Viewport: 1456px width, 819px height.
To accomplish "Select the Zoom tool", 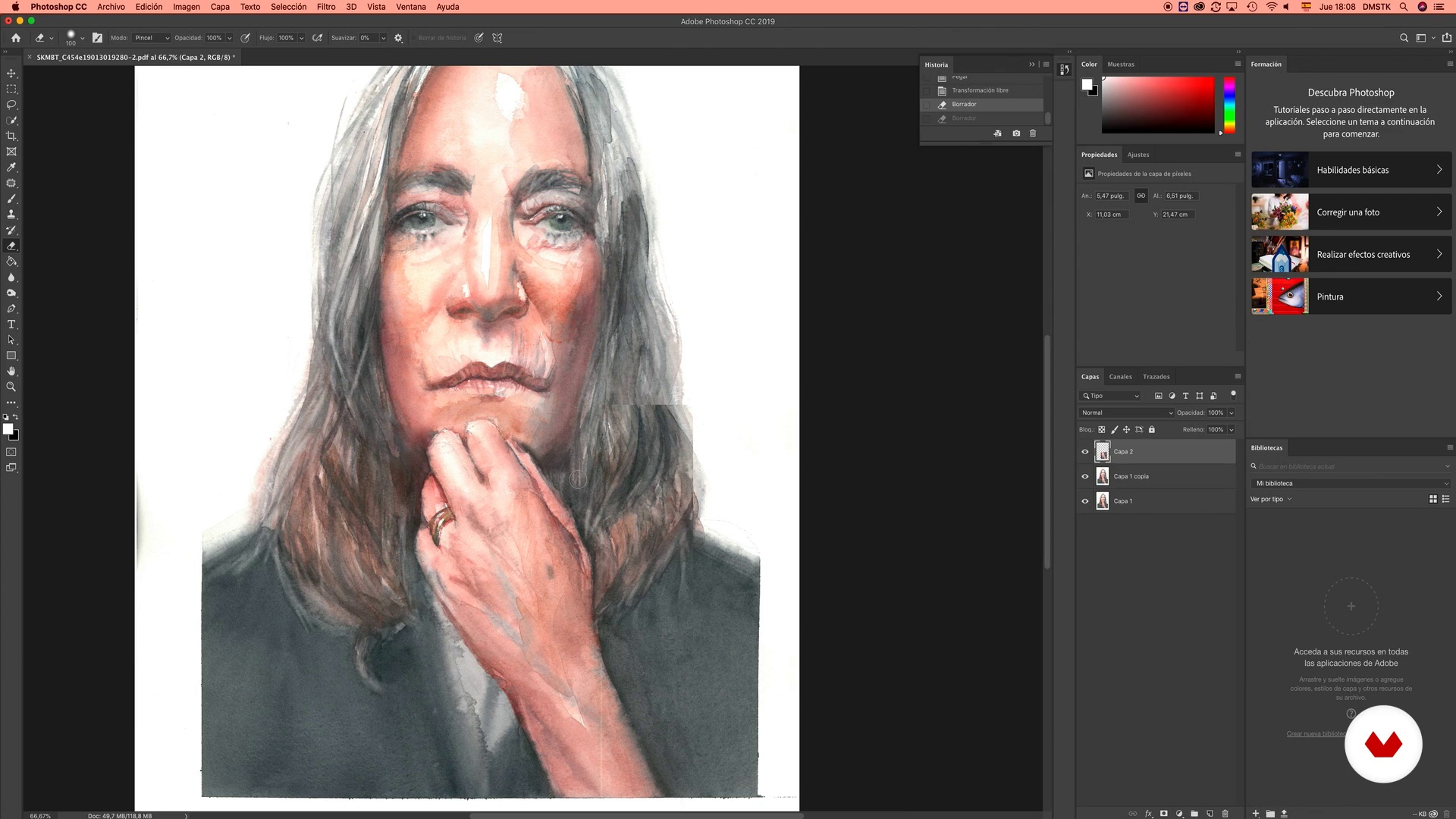I will click(11, 387).
